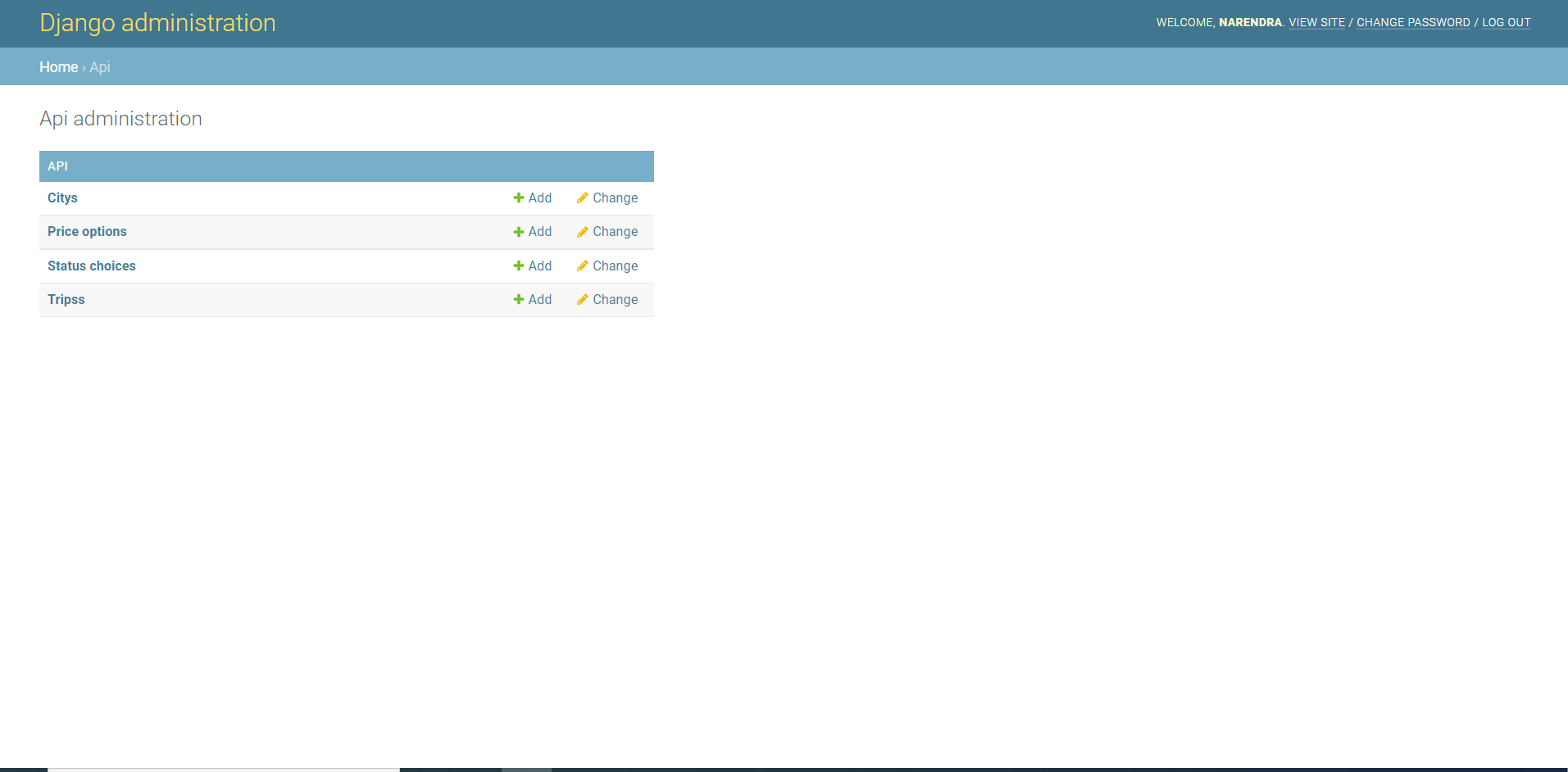Click the green plus icon to add a City
This screenshot has height=772, width=1568.
[518, 198]
